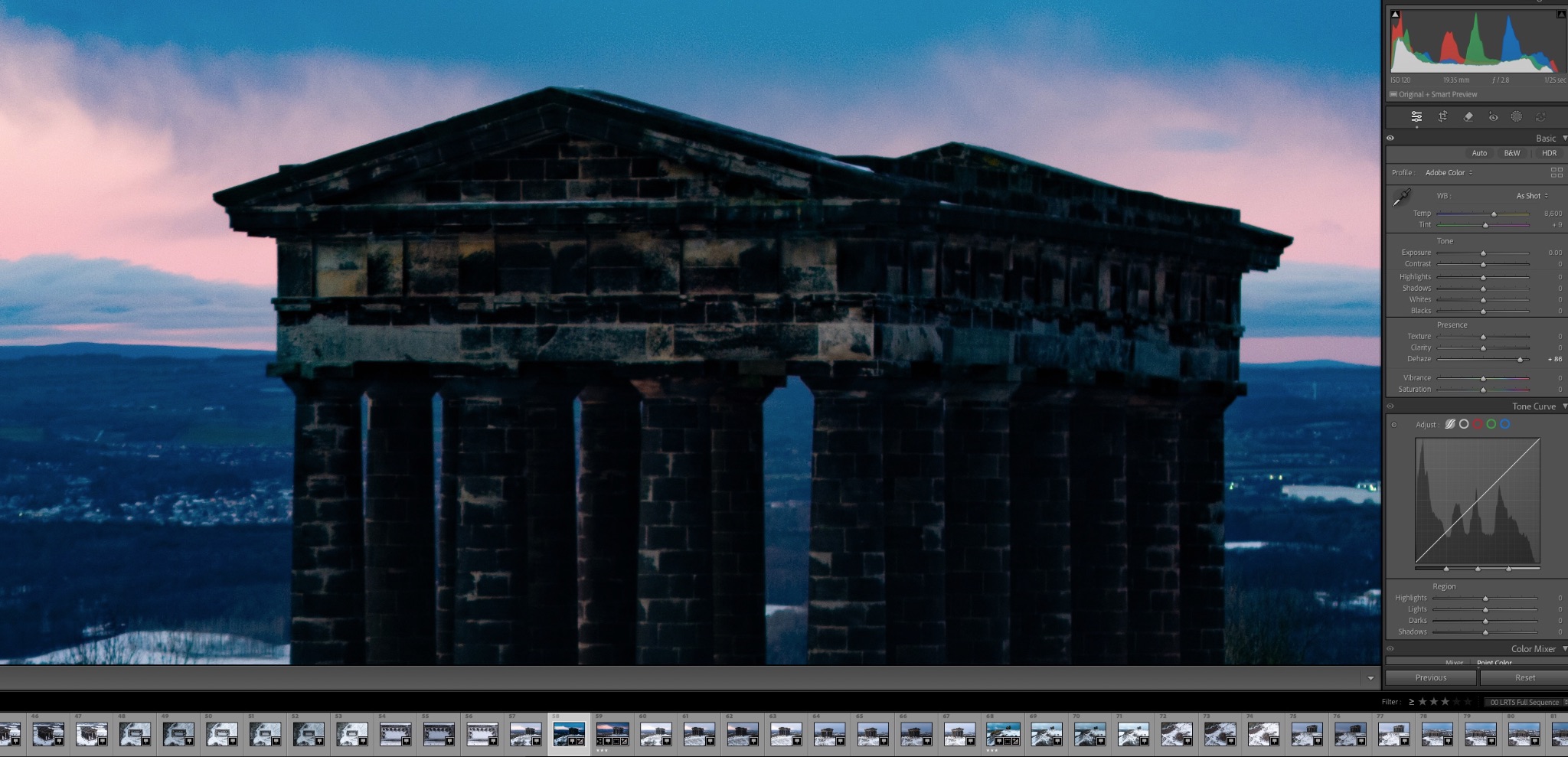
Task: Open the Masking tool
Action: tap(1517, 117)
